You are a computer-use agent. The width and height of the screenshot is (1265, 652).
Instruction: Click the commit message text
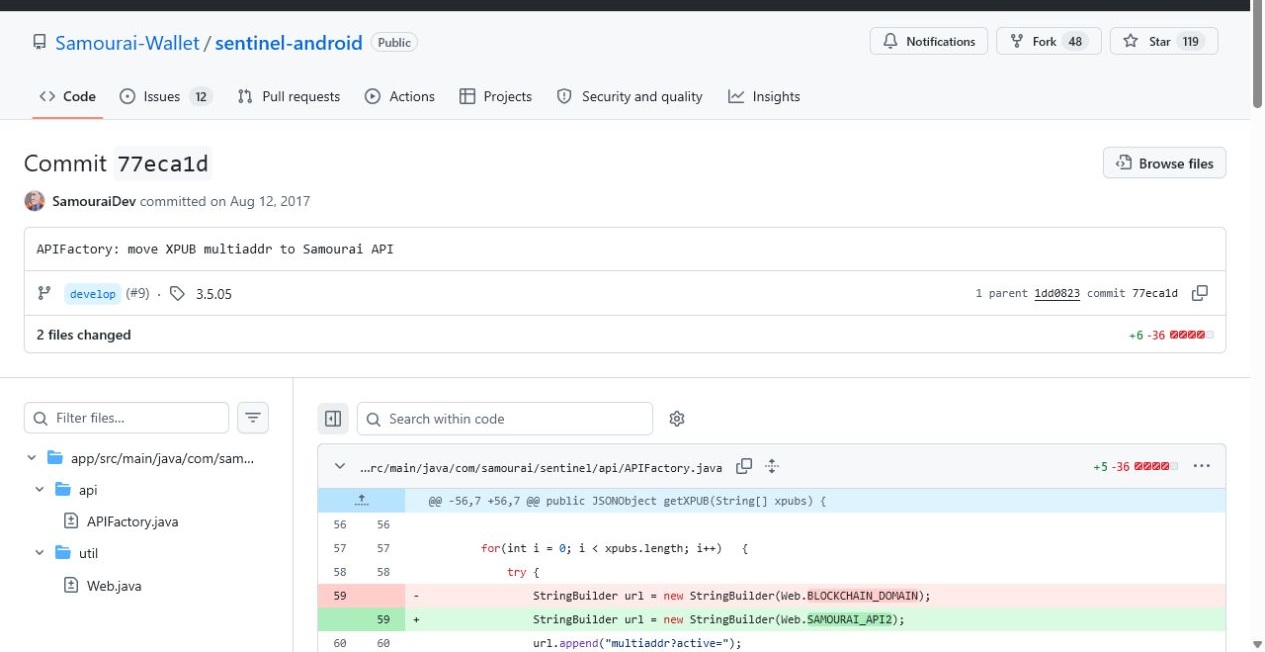pos(215,249)
